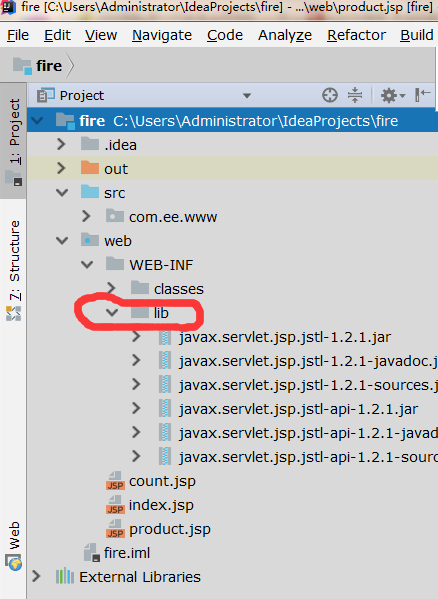Expand javax.servlet.jsp.jstl-1.2.1.jar archive
The height and width of the screenshot is (599, 438).
pyautogui.click(x=136, y=337)
